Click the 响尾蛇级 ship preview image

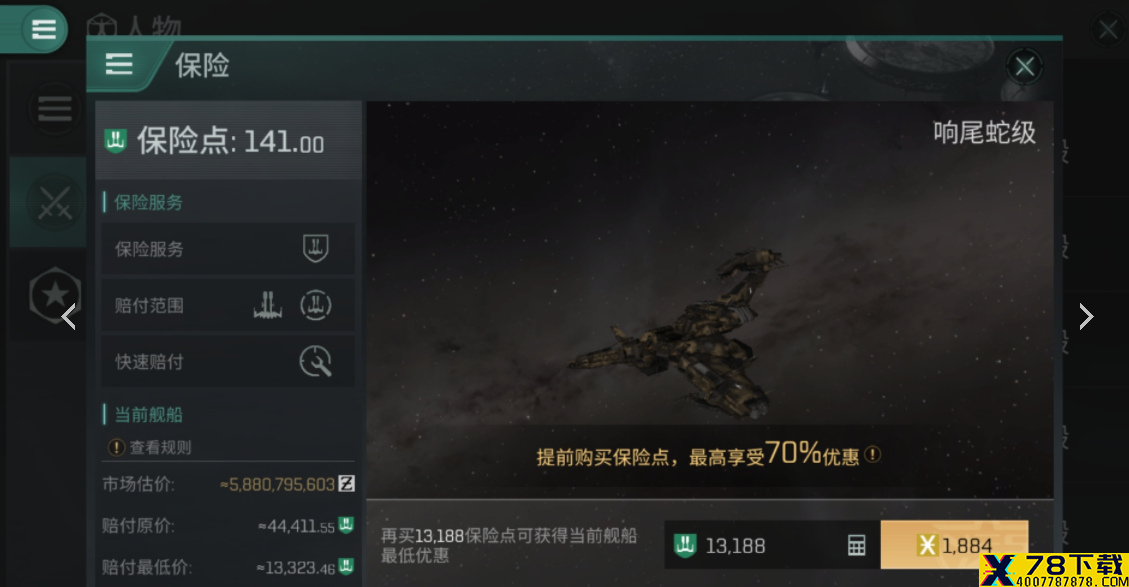point(709,299)
